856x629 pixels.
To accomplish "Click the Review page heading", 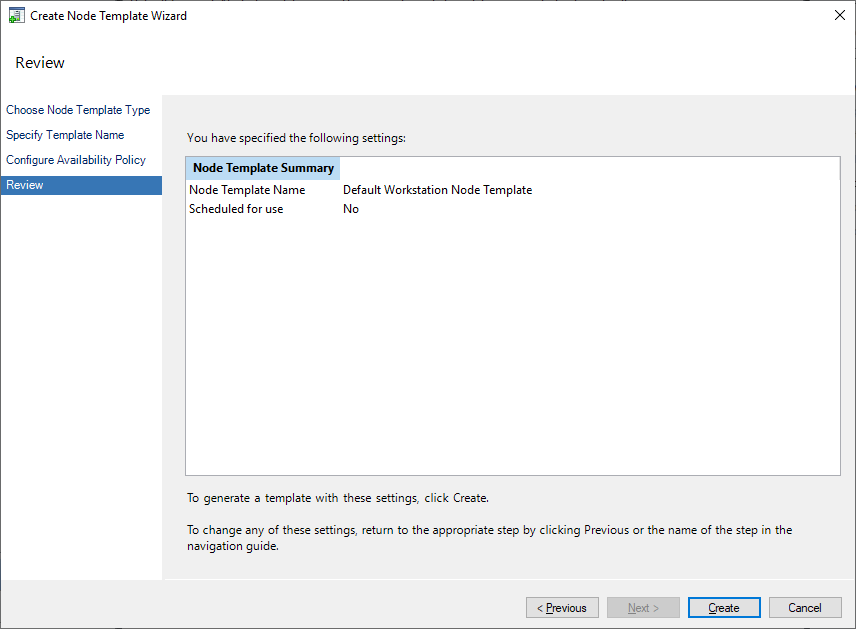I will pos(40,62).
